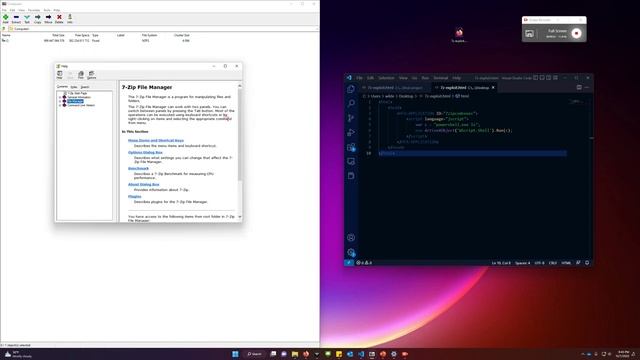Open File Explorer from the taskbar

point(295,354)
